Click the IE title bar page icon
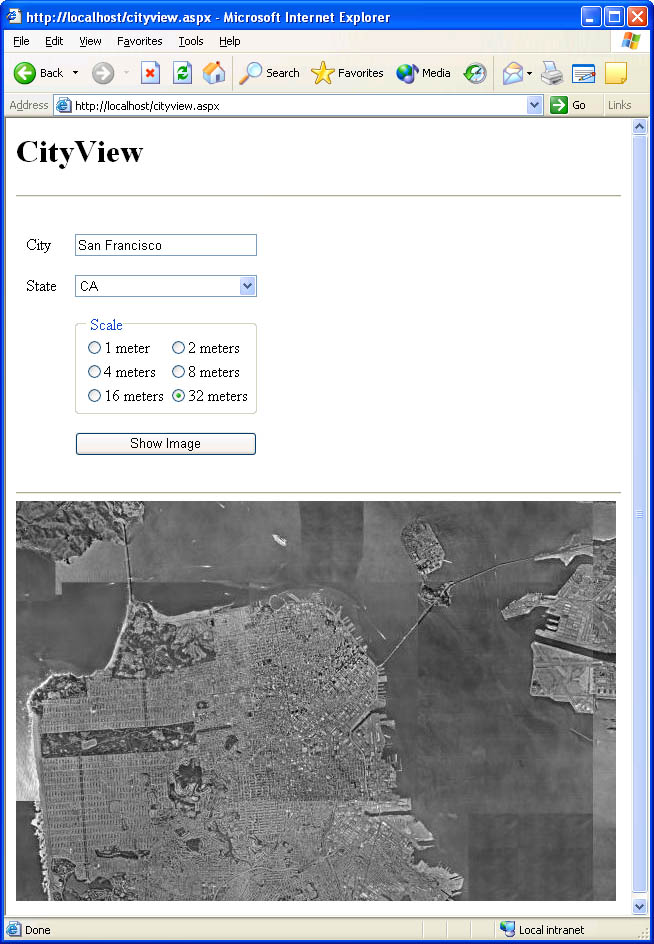 14,16
